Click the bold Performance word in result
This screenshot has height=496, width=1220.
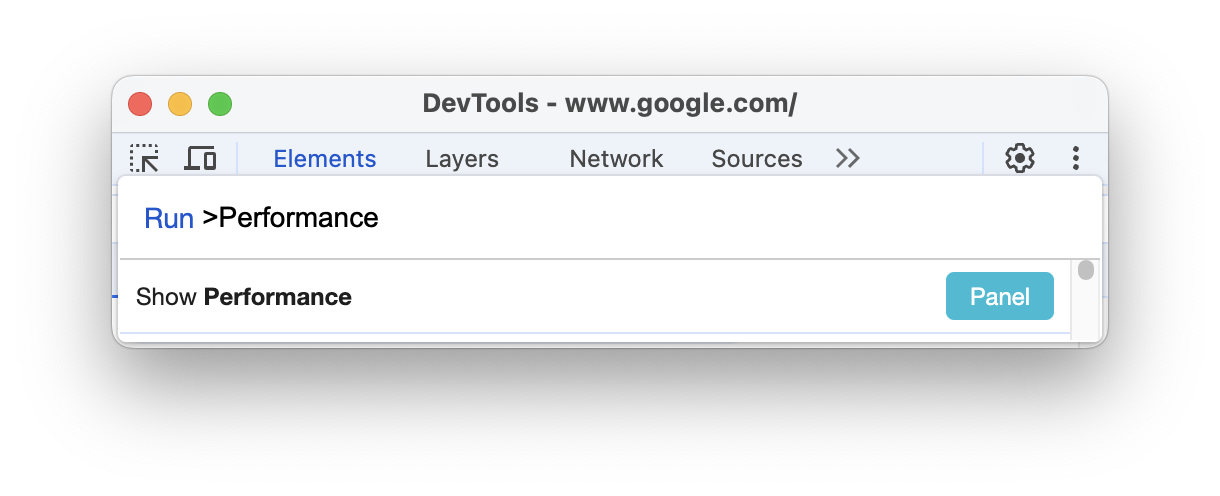(x=278, y=297)
